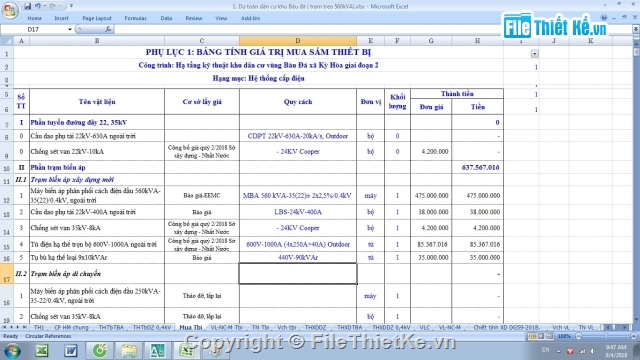Select column D header
640x360 pixels.
click(298, 41)
